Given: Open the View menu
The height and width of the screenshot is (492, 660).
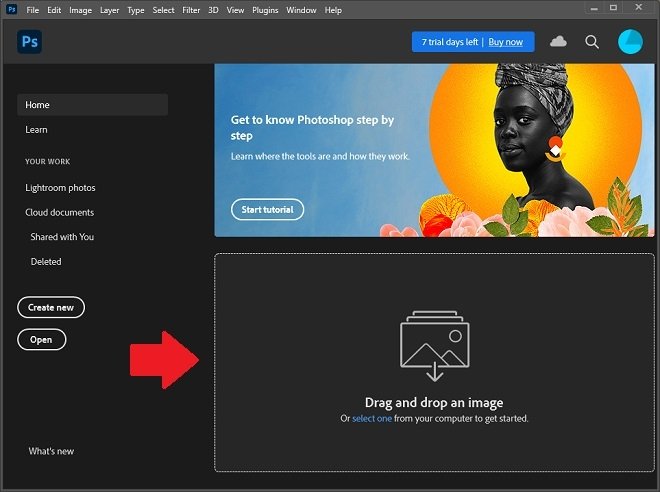Looking at the screenshot, I should point(235,10).
